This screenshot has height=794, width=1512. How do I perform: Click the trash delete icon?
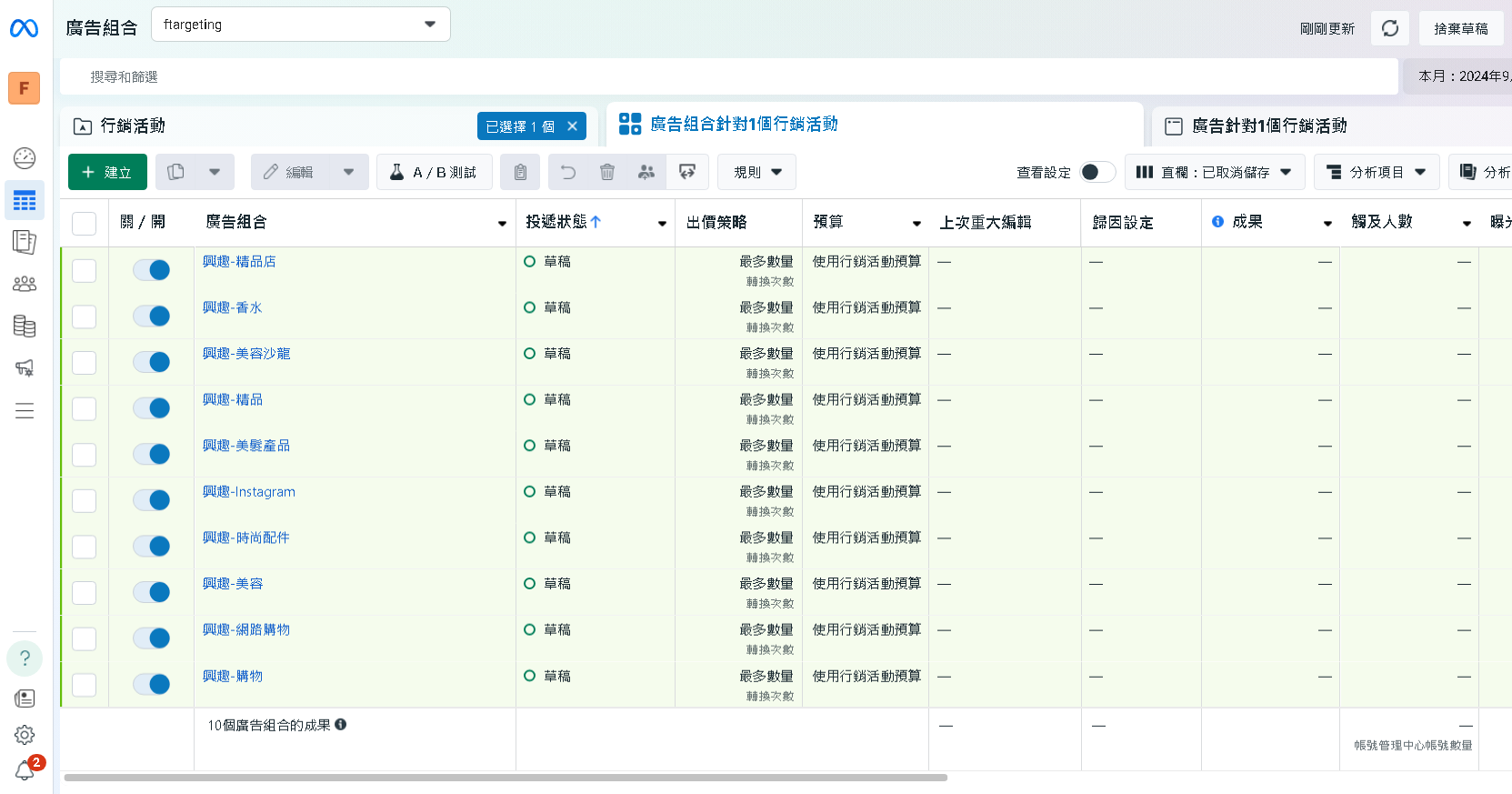click(x=607, y=172)
